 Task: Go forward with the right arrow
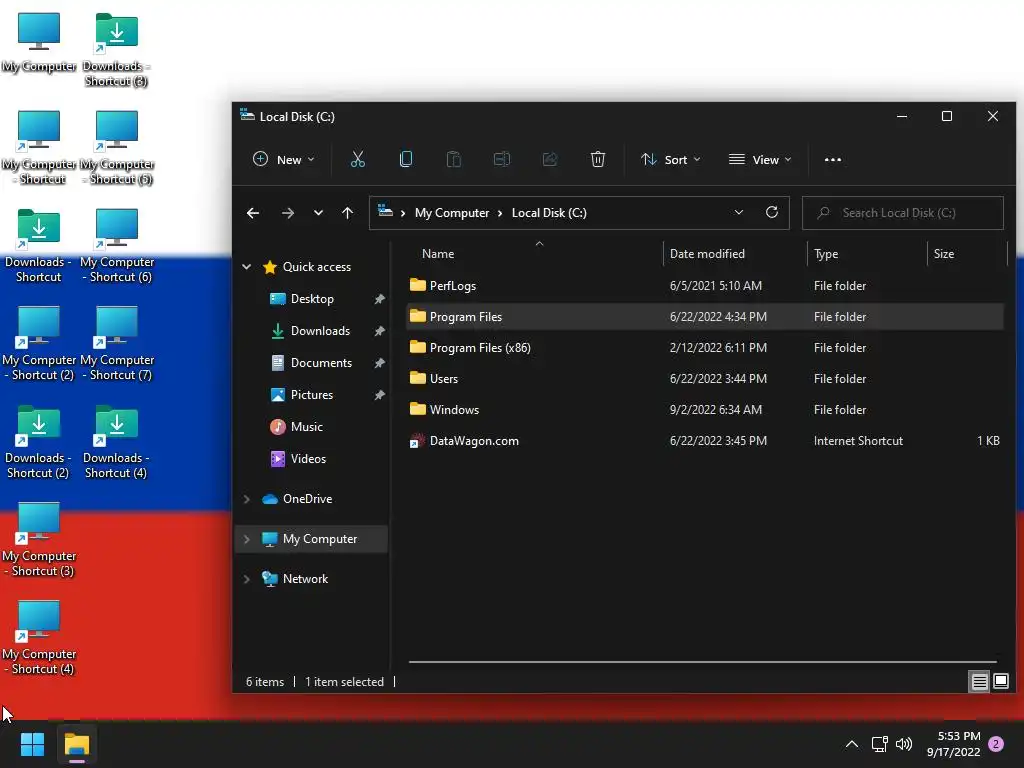click(x=287, y=213)
